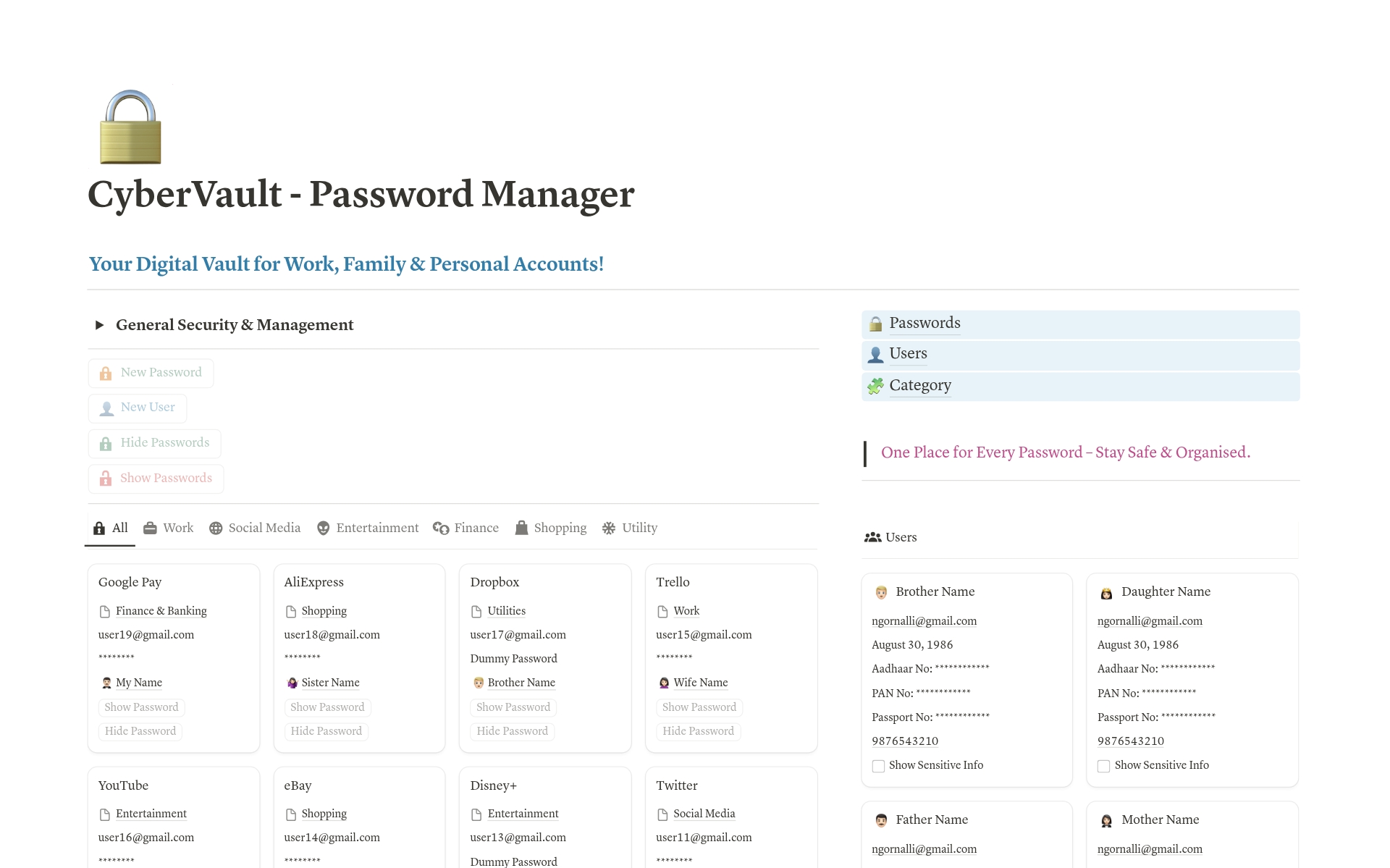Open the Passwords page link

pos(924,323)
